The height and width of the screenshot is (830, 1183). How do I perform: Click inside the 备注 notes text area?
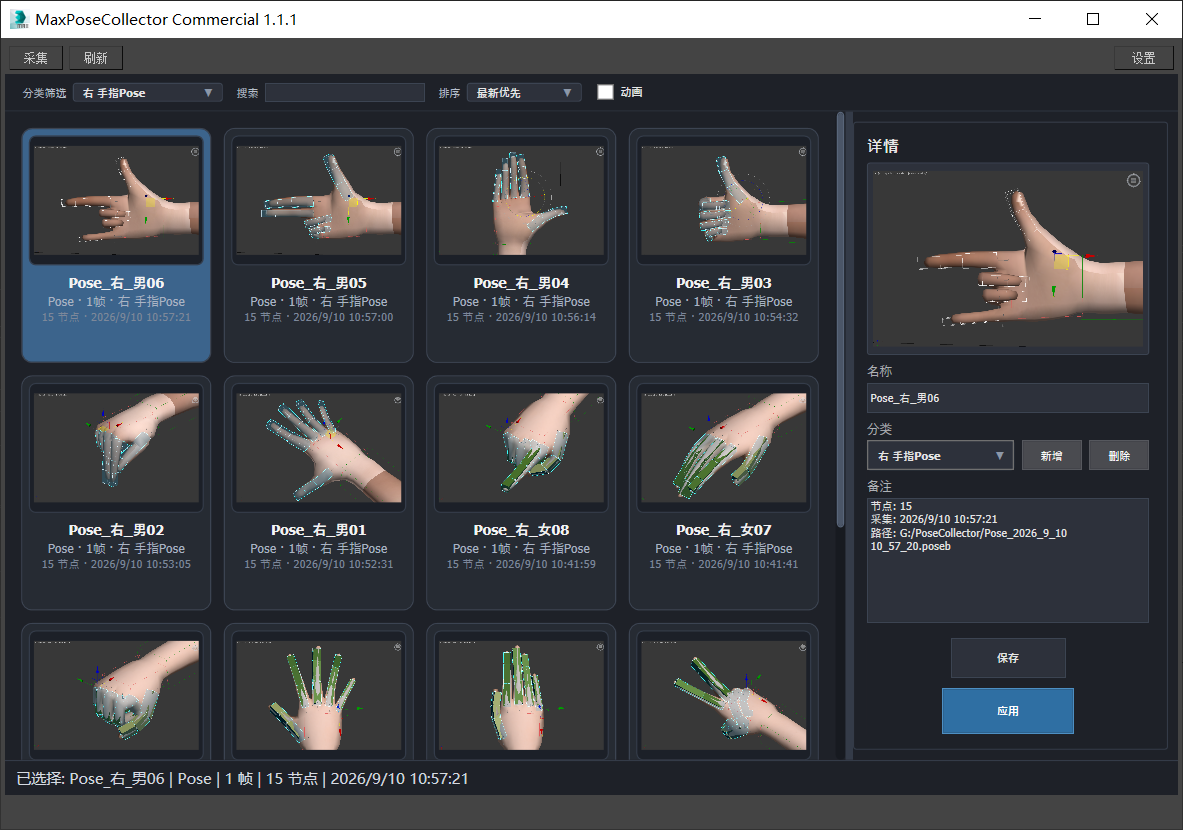[1008, 560]
